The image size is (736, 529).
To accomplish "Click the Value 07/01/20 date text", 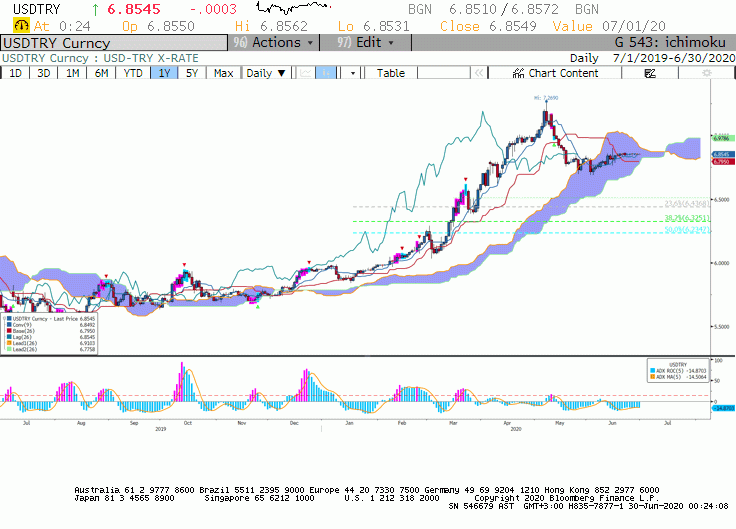I will (x=609, y=26).
